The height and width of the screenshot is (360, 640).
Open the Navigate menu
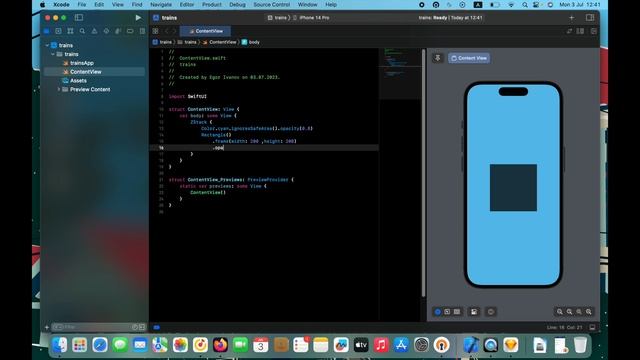click(161, 4)
